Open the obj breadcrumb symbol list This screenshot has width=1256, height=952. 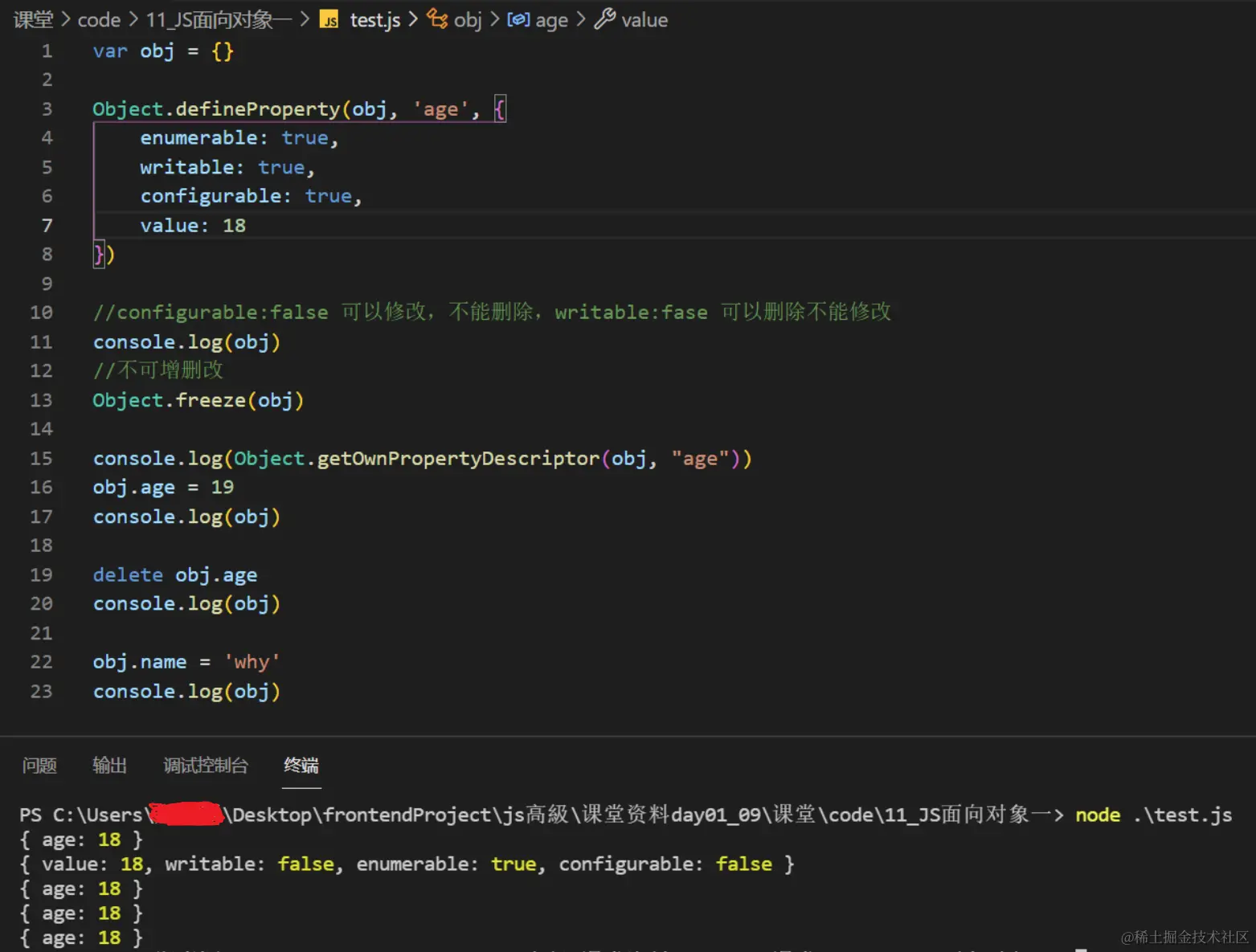[x=468, y=20]
